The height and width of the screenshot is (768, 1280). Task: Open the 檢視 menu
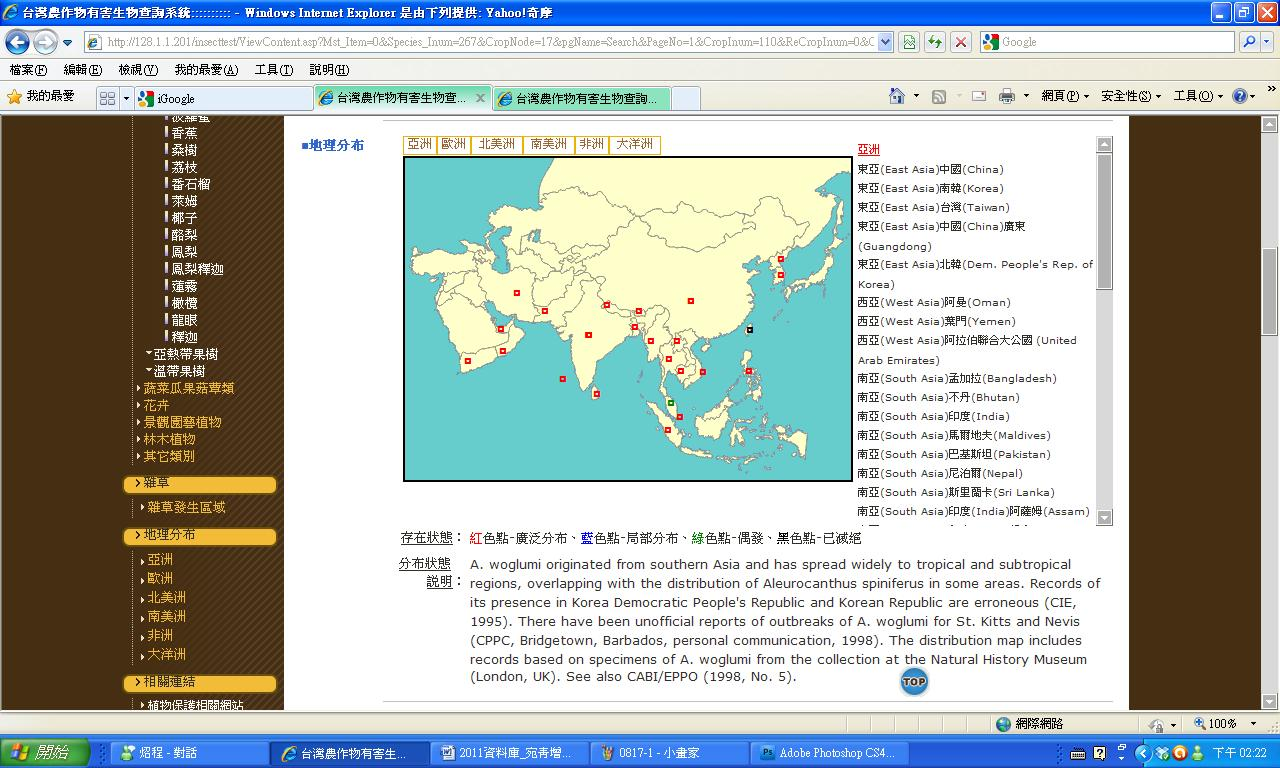pos(137,70)
